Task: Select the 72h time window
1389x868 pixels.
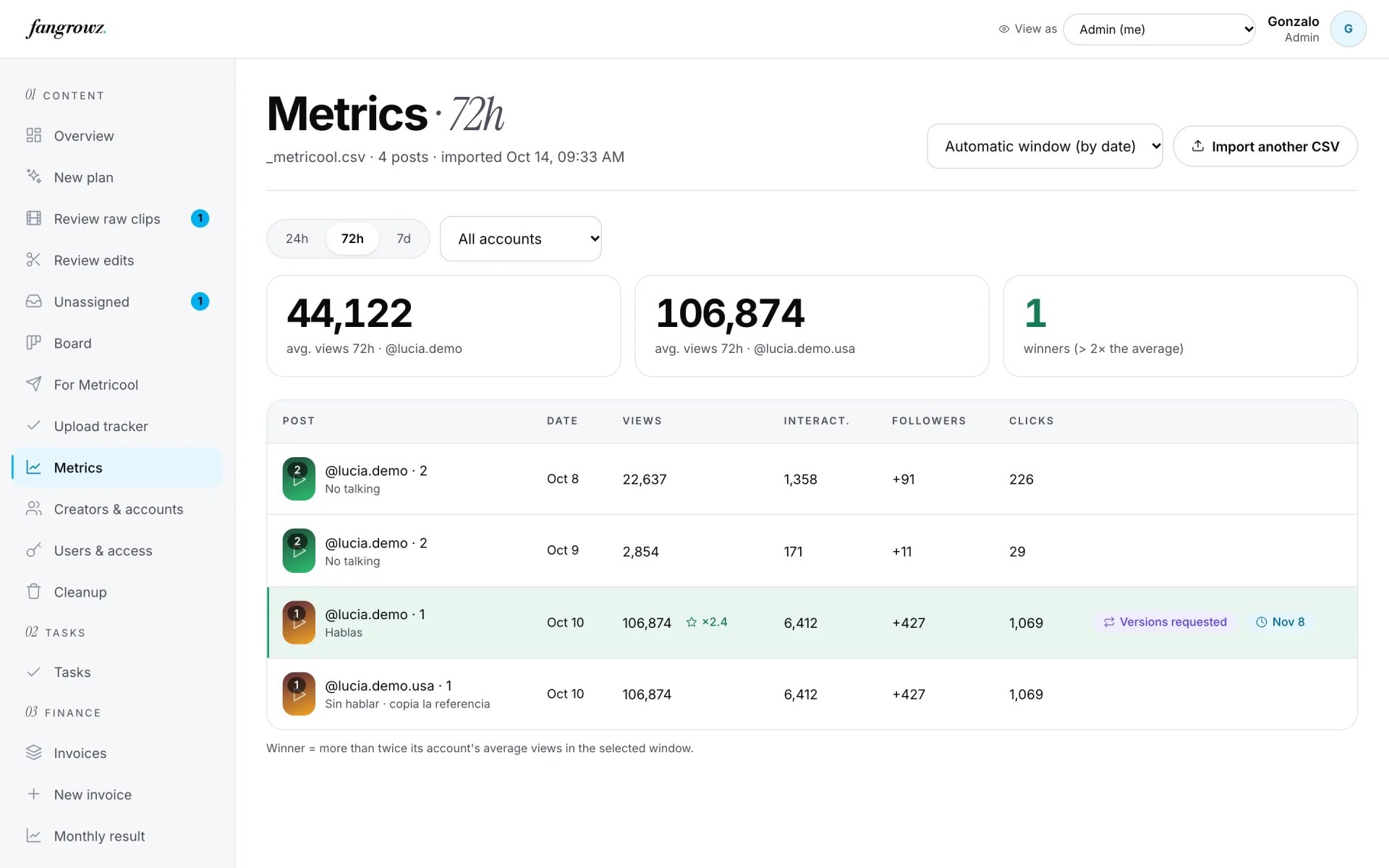Action: pyautogui.click(x=352, y=239)
